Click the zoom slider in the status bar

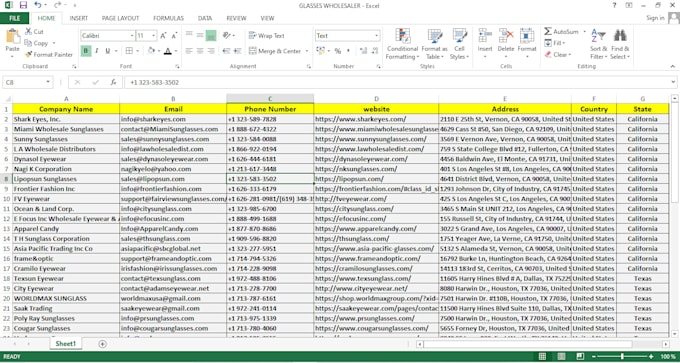tap(622, 356)
